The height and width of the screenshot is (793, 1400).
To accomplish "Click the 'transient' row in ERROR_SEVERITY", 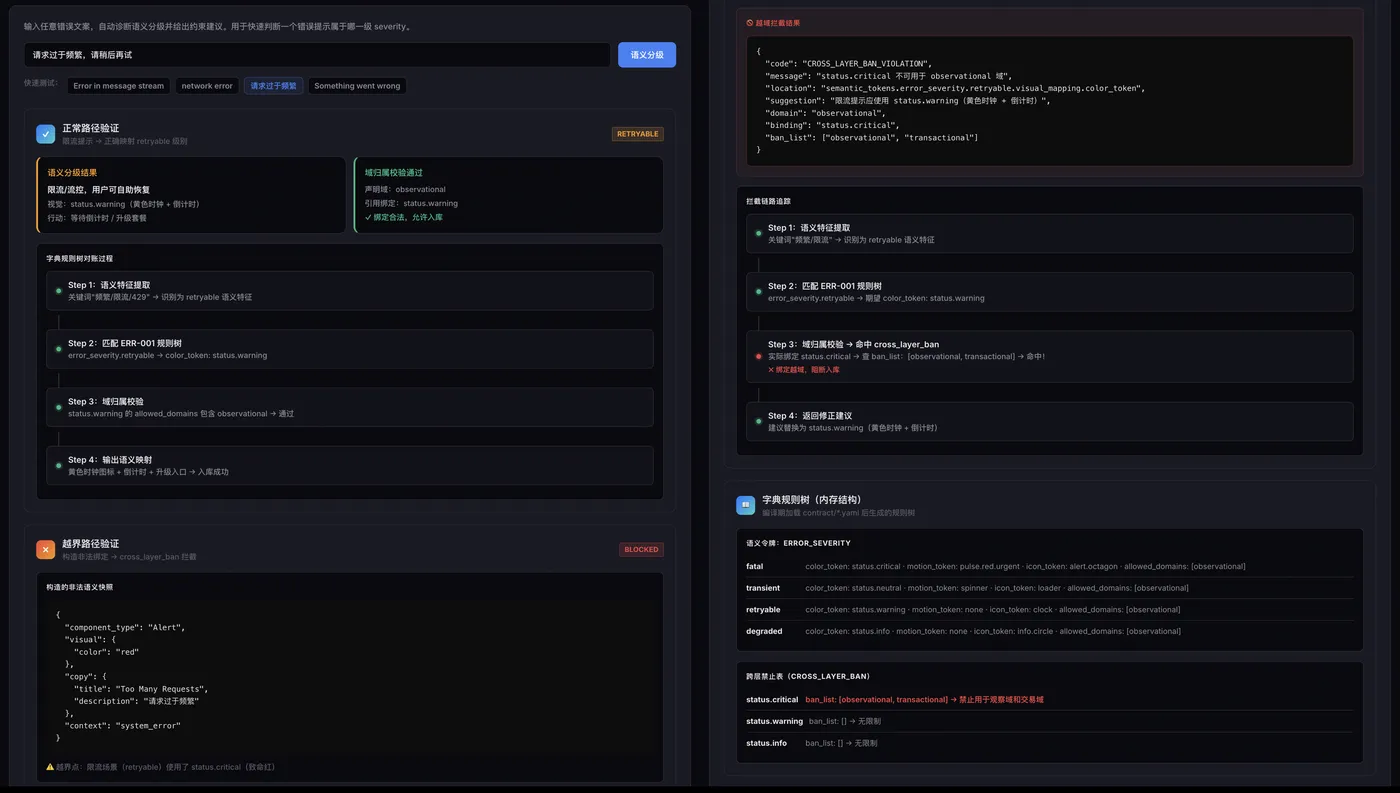I will pyautogui.click(x=1049, y=588).
